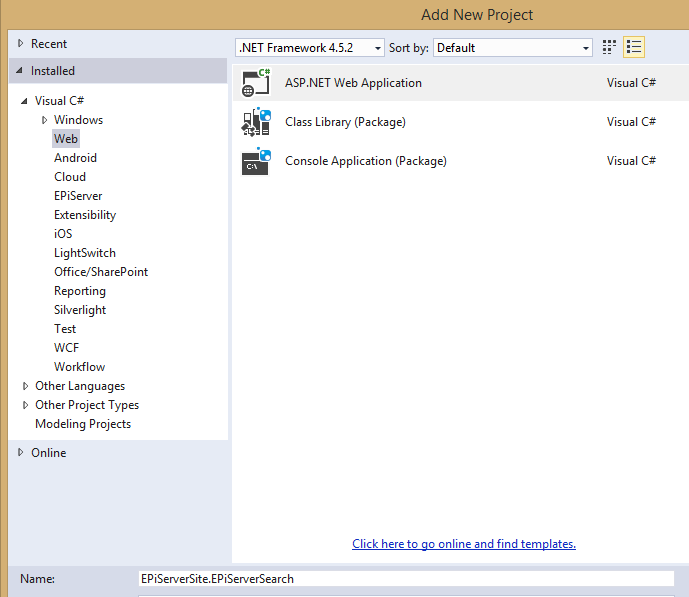The width and height of the screenshot is (689, 597).
Task: Select the Office/SharePoint category
Action: click(x=101, y=272)
